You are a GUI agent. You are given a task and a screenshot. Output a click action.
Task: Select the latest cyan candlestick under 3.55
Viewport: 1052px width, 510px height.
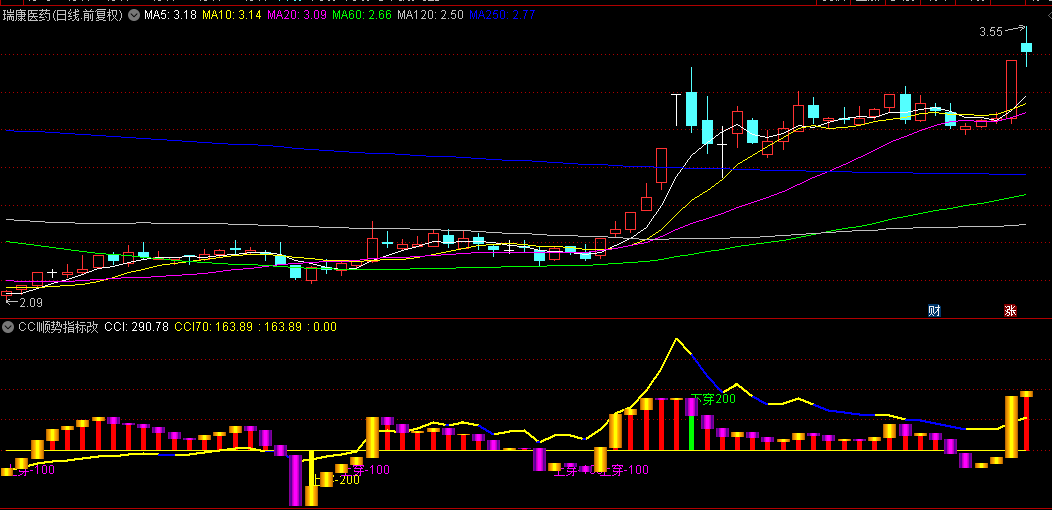pyautogui.click(x=1026, y=46)
